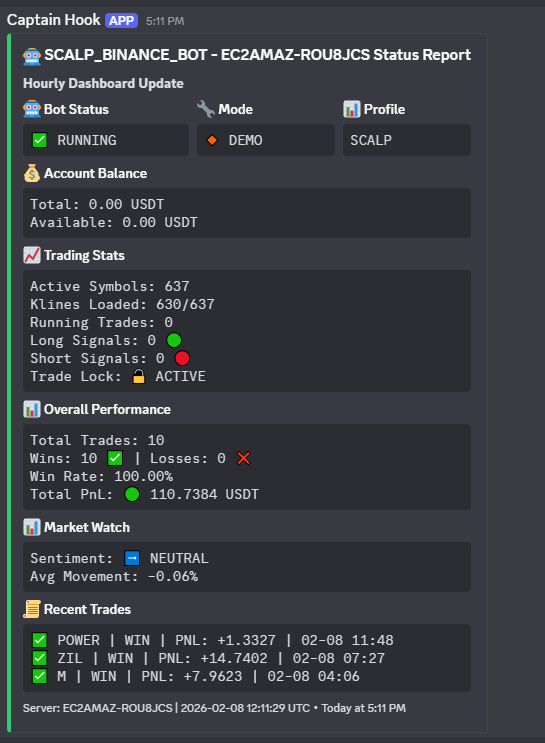Click the robot emoji in the report title
Screen dimensions: 545x743
click(32, 56)
